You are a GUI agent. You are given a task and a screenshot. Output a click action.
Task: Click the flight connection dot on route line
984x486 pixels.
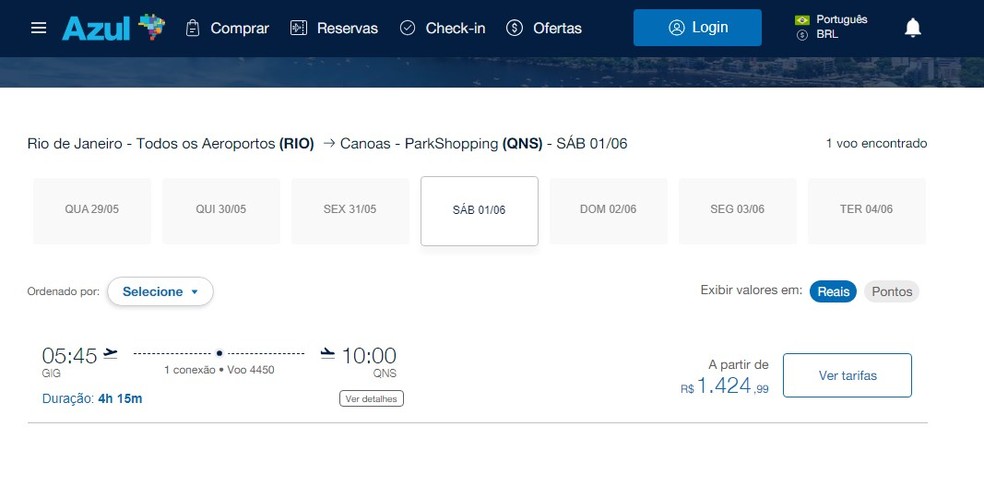219,353
